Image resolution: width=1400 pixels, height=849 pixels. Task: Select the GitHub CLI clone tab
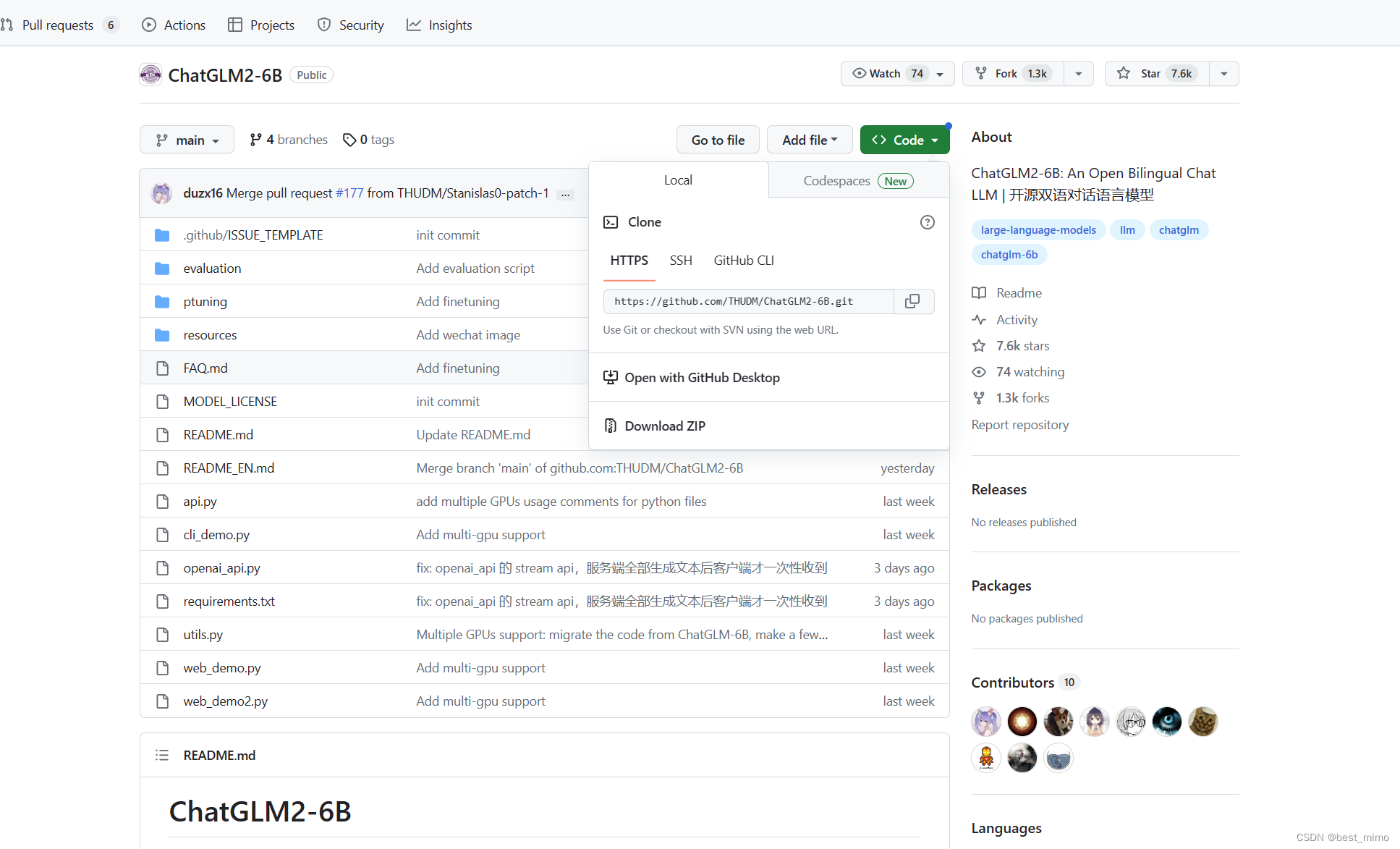point(744,261)
